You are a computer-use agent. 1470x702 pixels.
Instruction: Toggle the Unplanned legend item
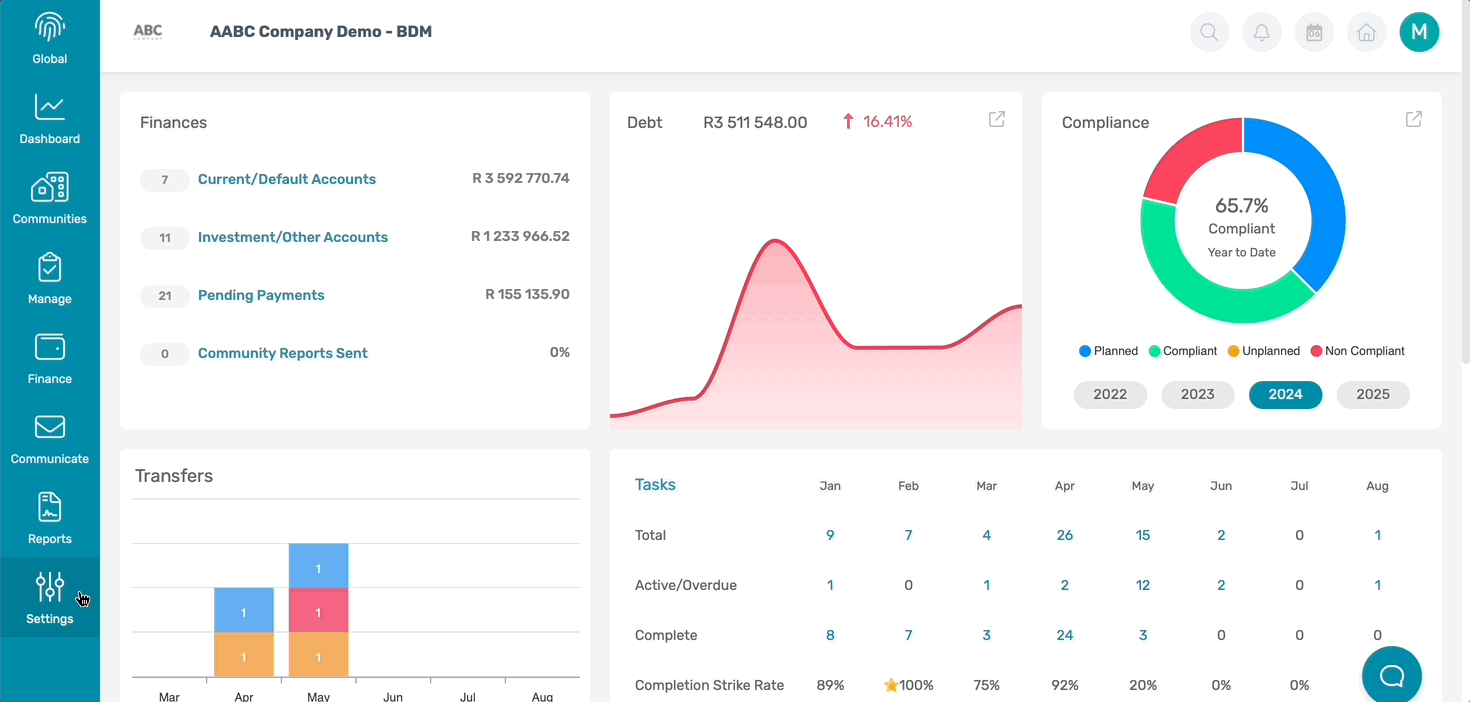point(1264,351)
